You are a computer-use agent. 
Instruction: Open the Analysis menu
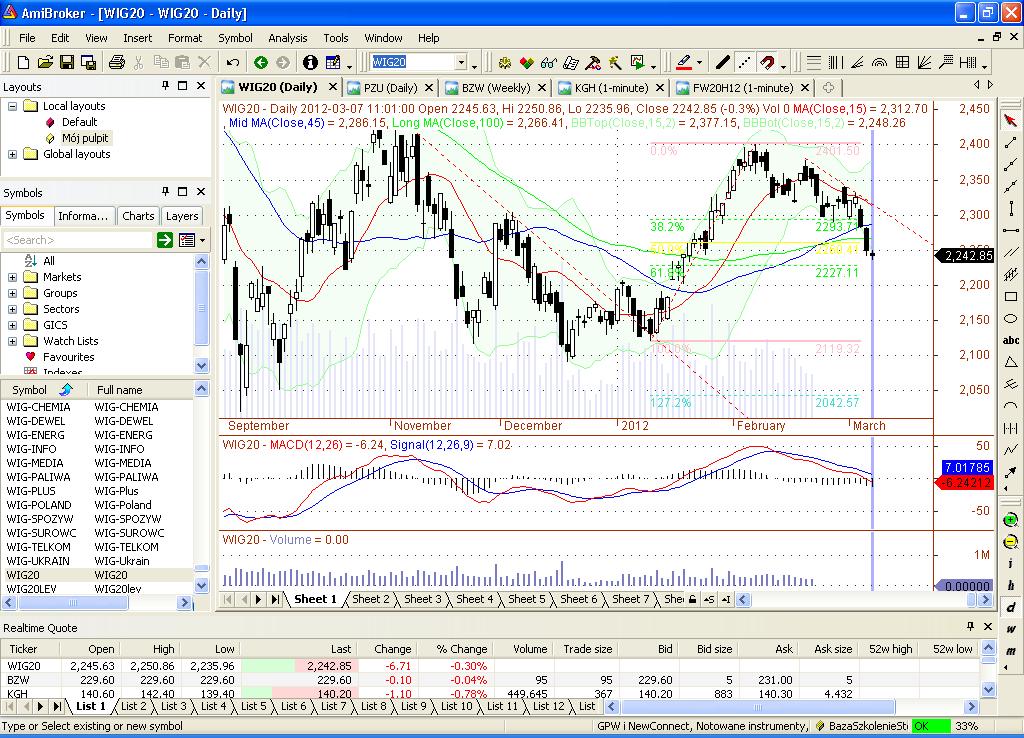point(287,38)
